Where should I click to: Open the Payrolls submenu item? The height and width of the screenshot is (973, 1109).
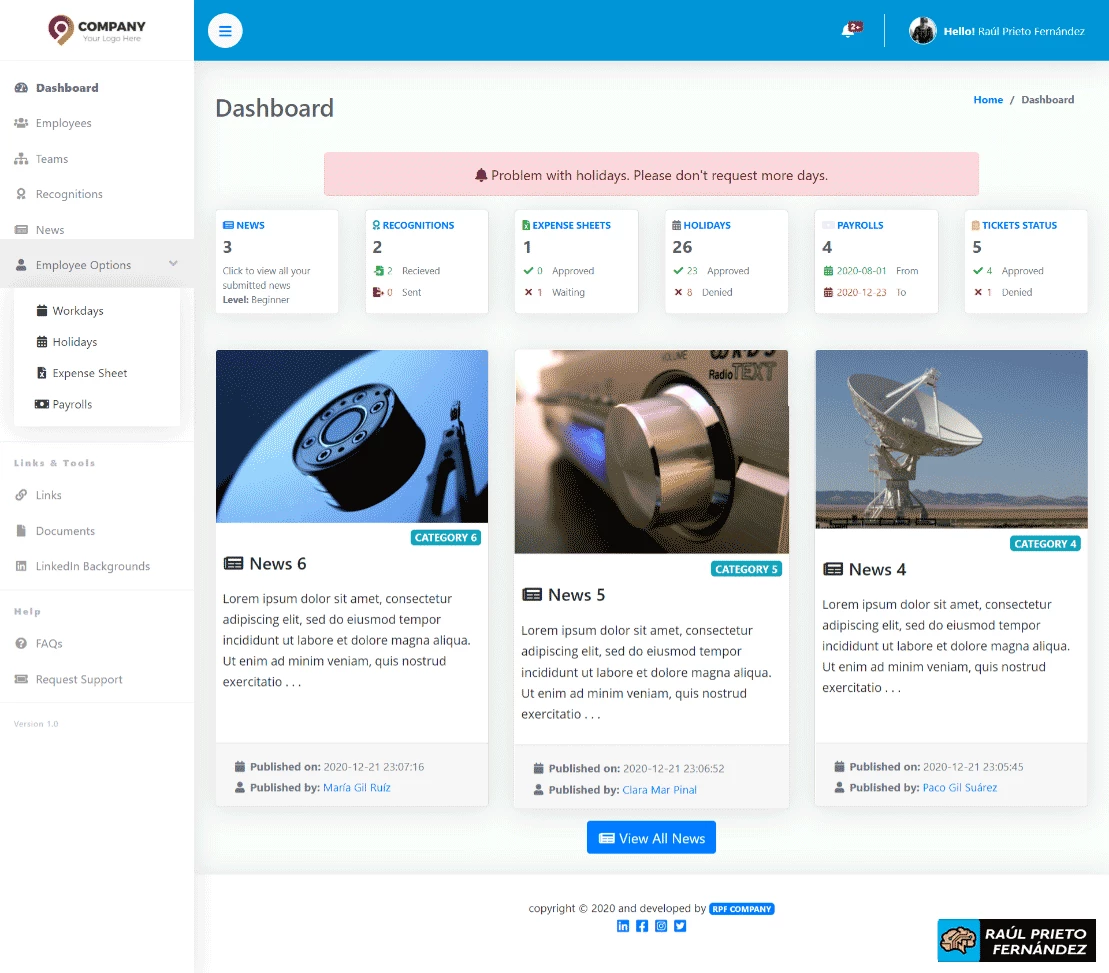coord(42,404)
